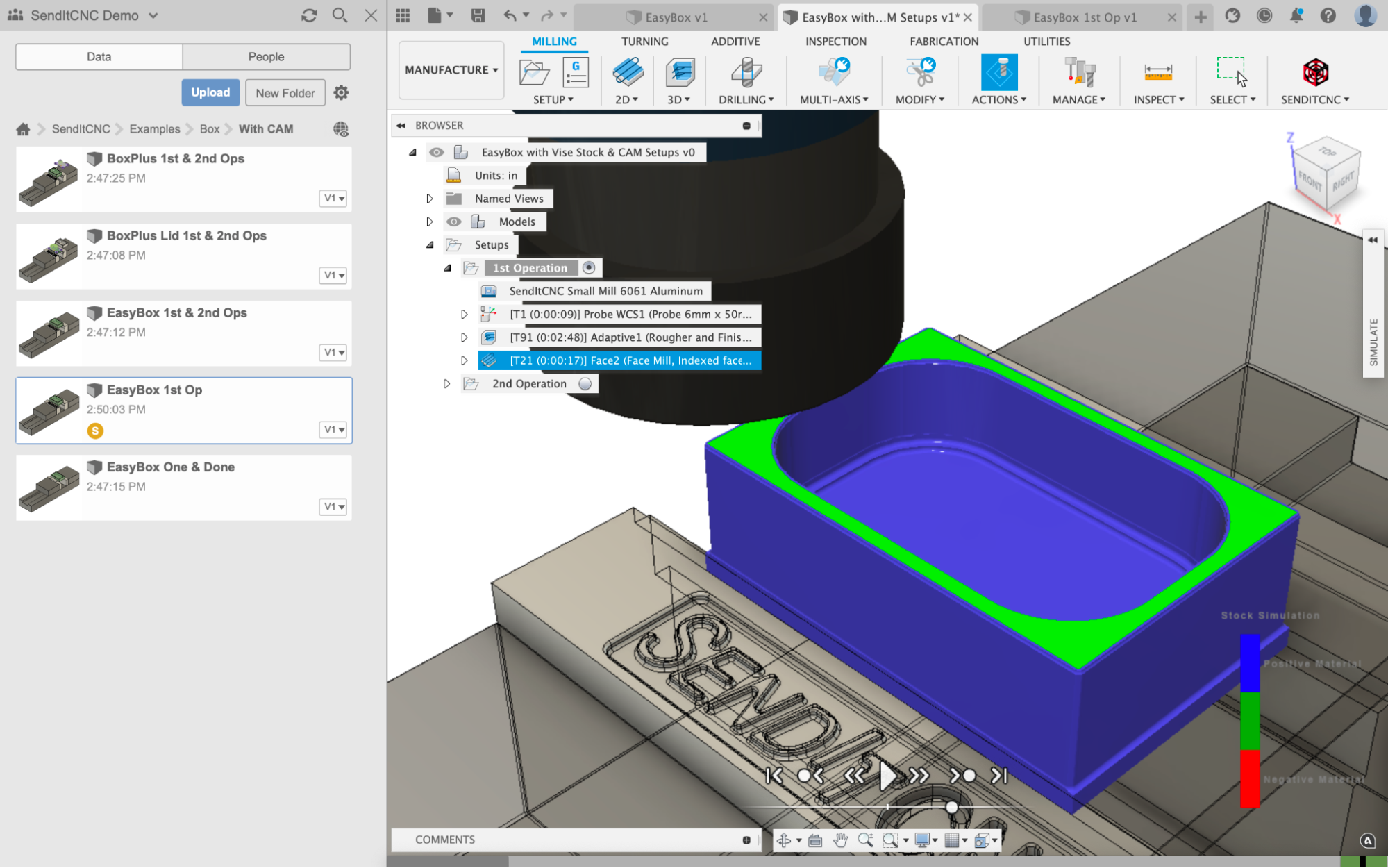Click the ViewCube FRONT face
Image resolution: width=1388 pixels, height=868 pixels.
click(x=1310, y=183)
